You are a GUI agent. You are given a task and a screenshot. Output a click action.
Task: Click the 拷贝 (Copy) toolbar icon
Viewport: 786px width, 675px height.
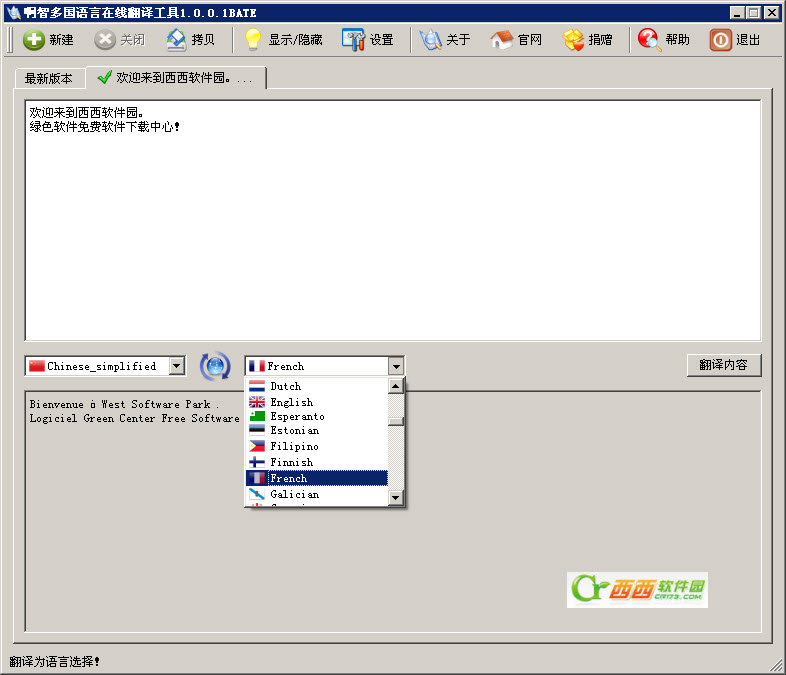point(176,40)
